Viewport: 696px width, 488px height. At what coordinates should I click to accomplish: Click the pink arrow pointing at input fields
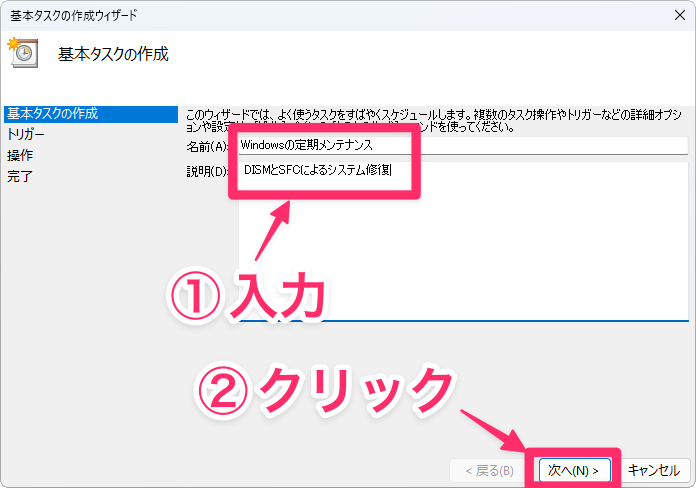point(273,232)
